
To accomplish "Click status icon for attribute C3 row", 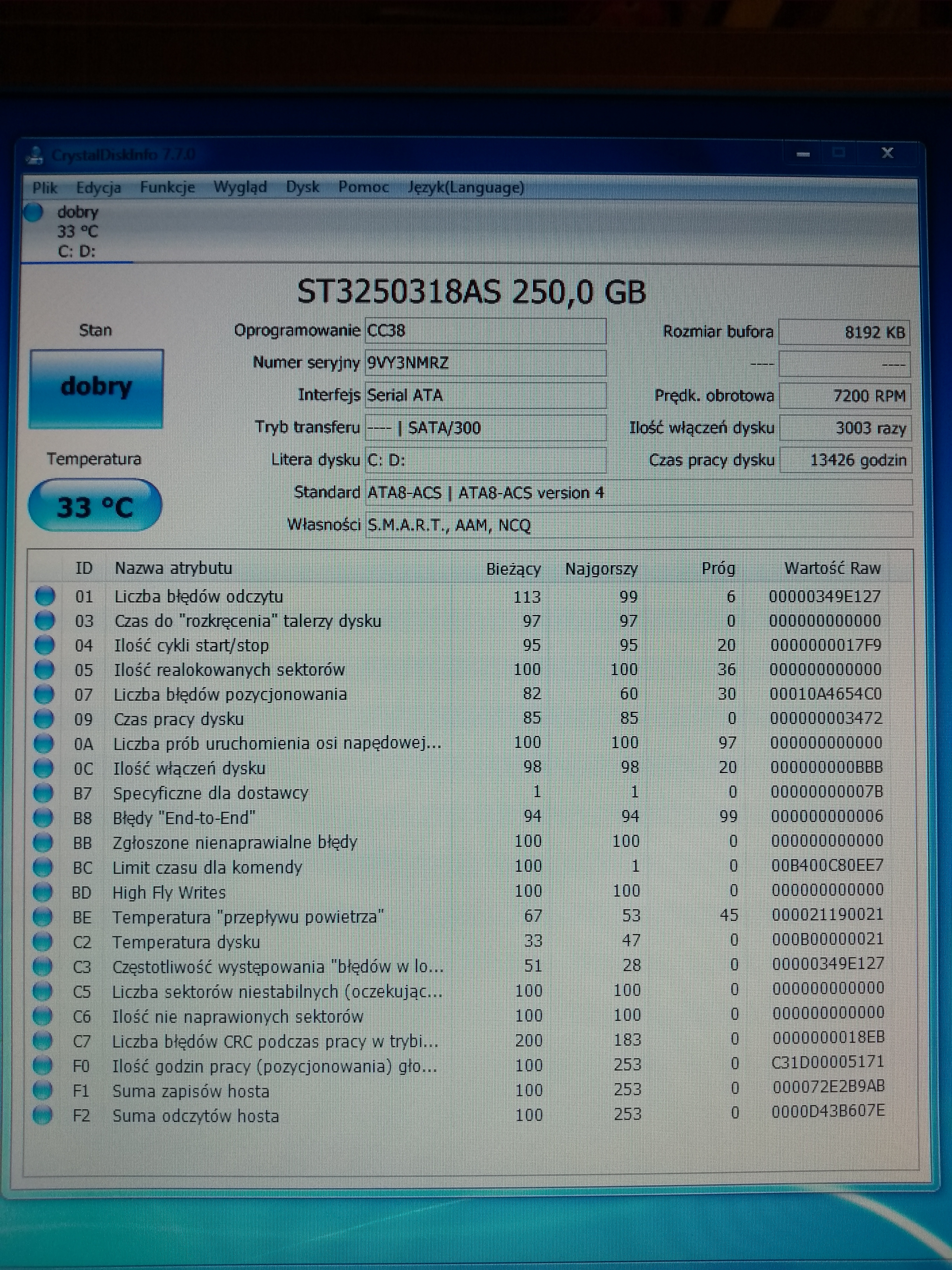I will point(42,967).
